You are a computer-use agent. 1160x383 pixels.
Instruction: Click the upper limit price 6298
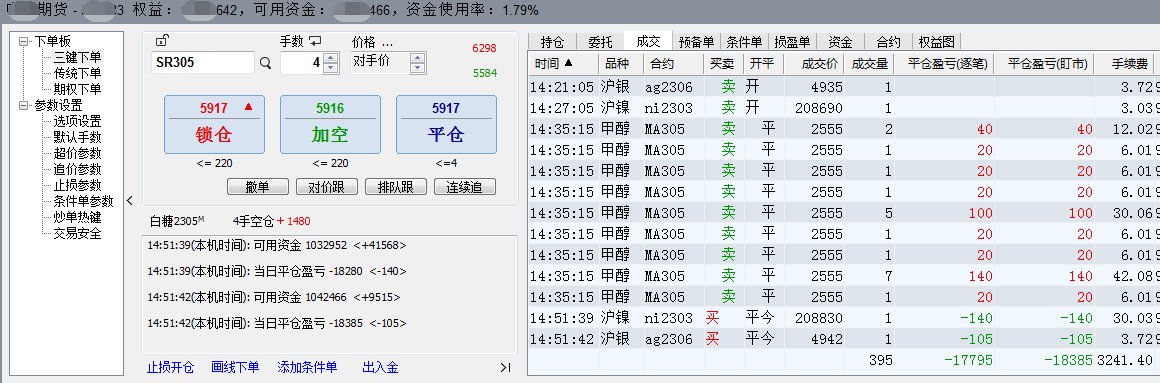click(485, 48)
